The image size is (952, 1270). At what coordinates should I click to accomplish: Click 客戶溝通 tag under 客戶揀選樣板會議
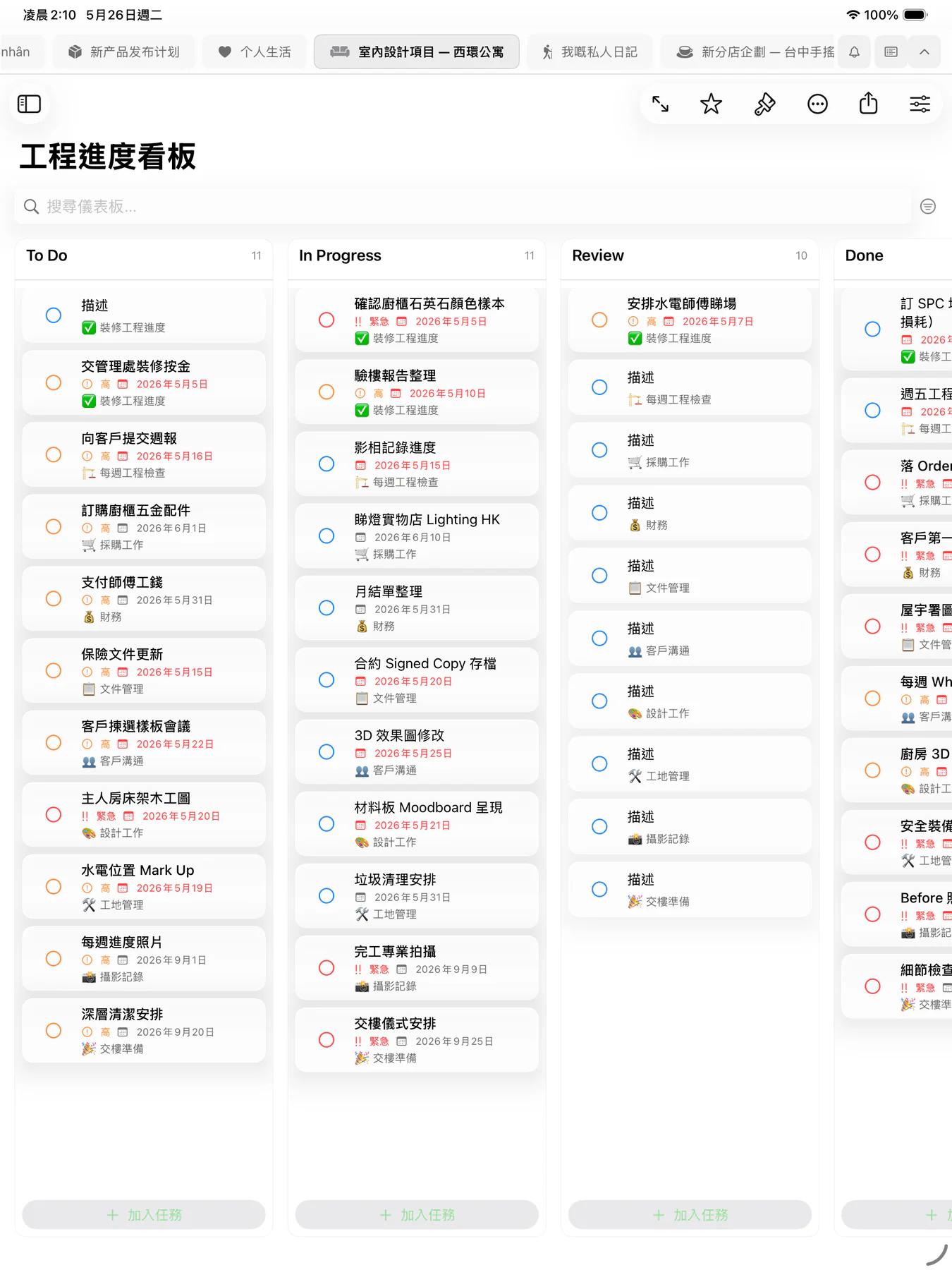point(113,761)
